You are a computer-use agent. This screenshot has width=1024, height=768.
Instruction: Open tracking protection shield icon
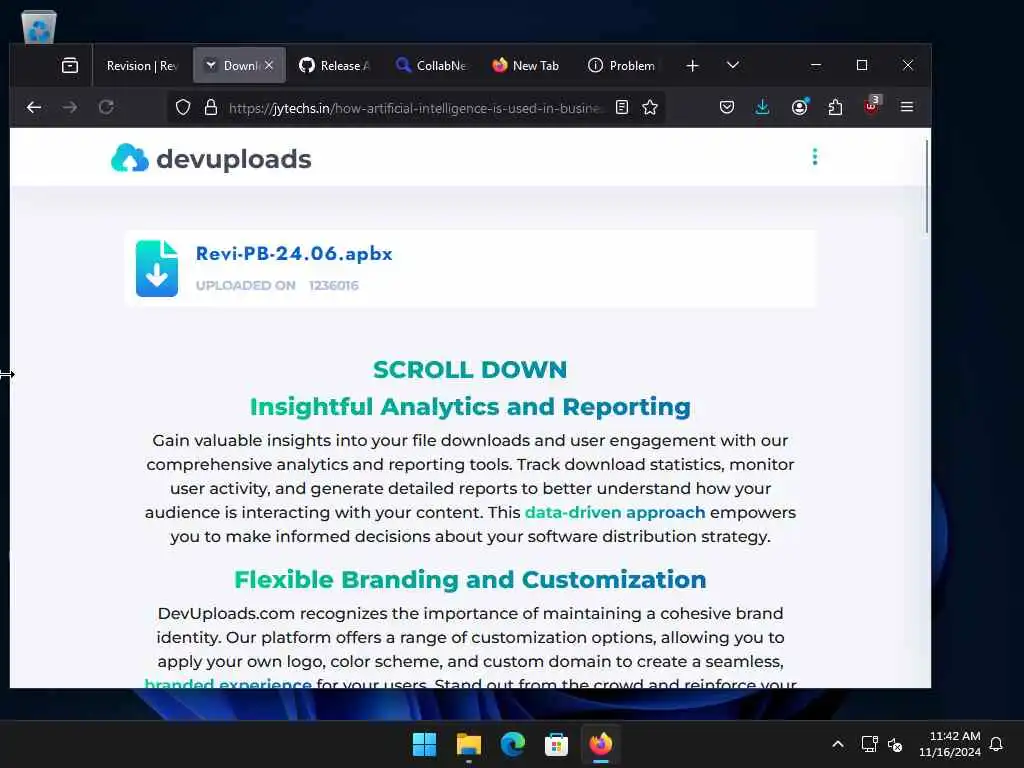(x=183, y=107)
